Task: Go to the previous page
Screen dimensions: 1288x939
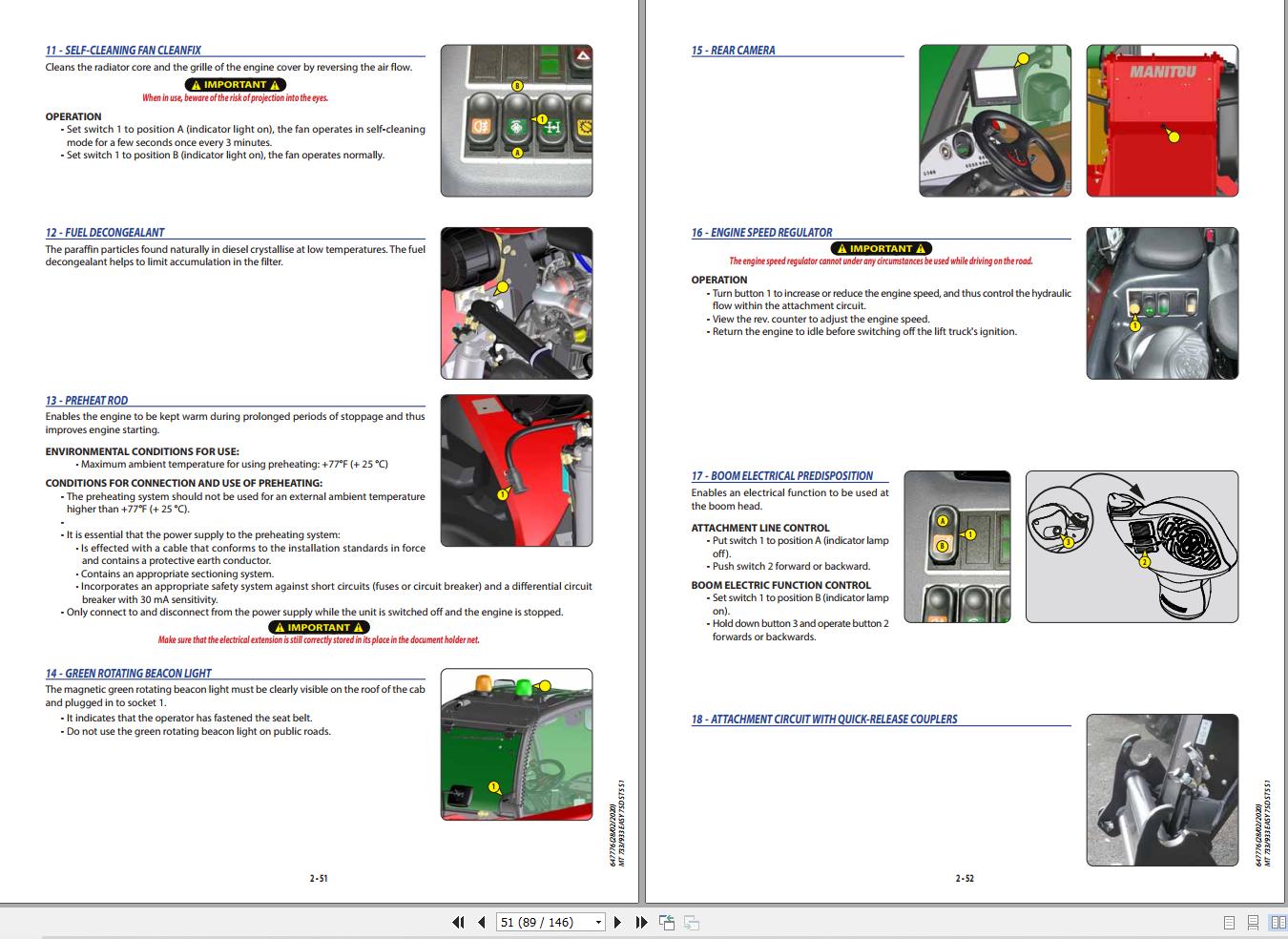Action: point(480,922)
